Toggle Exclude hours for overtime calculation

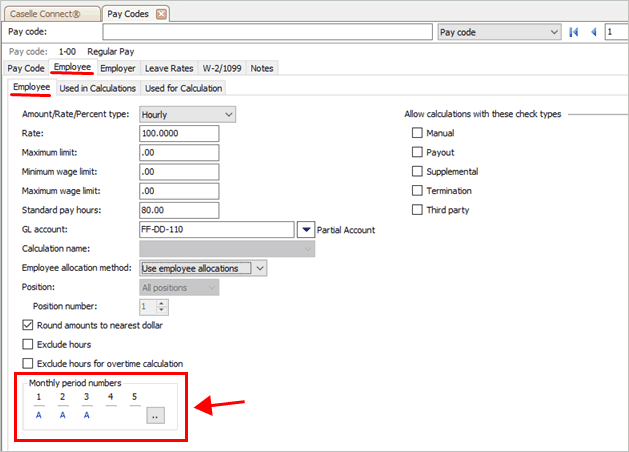click(x=28, y=363)
